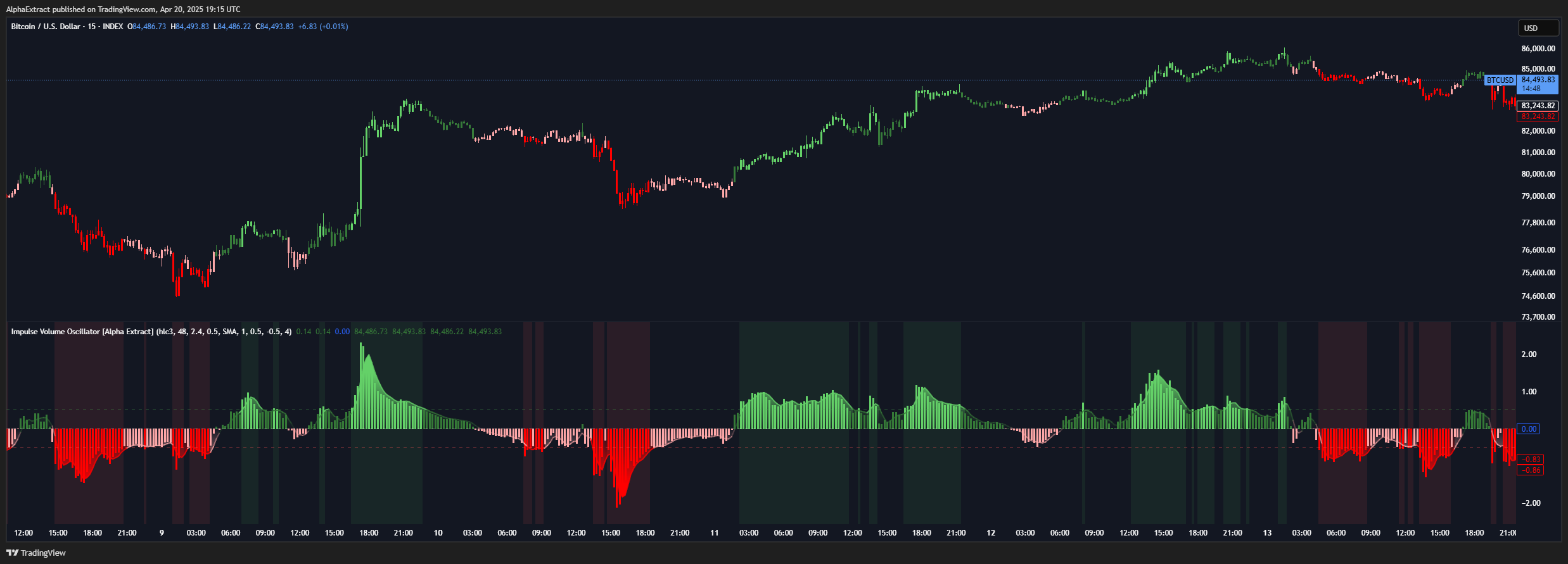The image size is (1568, 564).
Task: Click the 76,600.00 price axis label
Action: (1538, 250)
